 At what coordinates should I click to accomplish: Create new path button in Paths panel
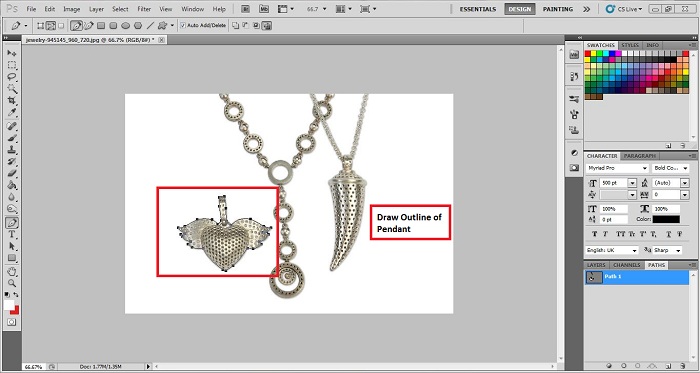[x=668, y=365]
